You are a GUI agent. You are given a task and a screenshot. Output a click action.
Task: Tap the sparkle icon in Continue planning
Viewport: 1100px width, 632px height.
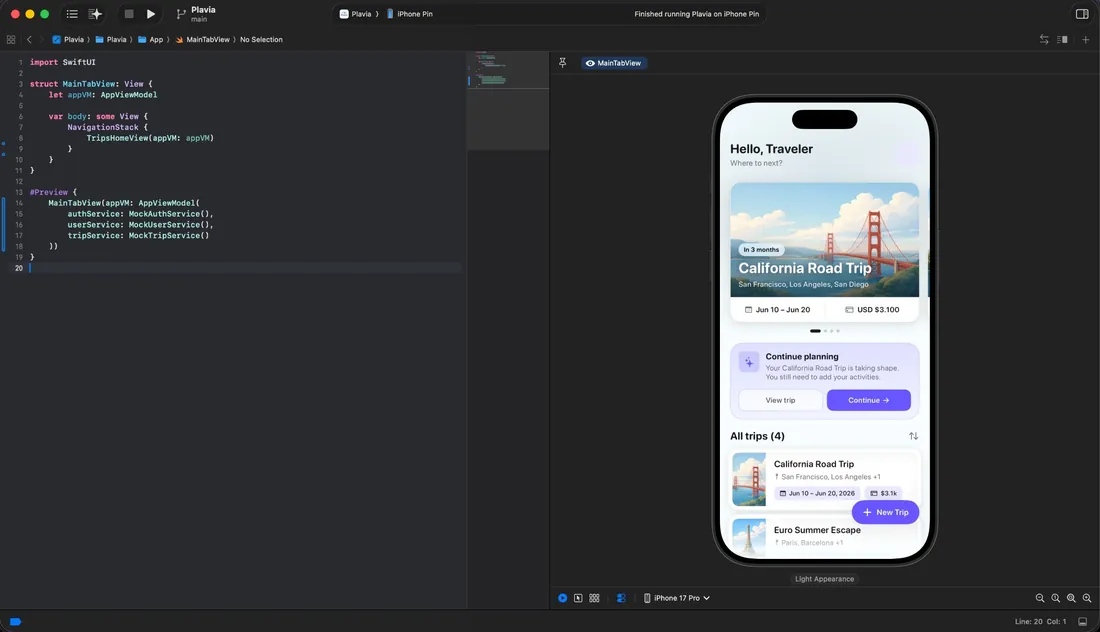pyautogui.click(x=749, y=363)
